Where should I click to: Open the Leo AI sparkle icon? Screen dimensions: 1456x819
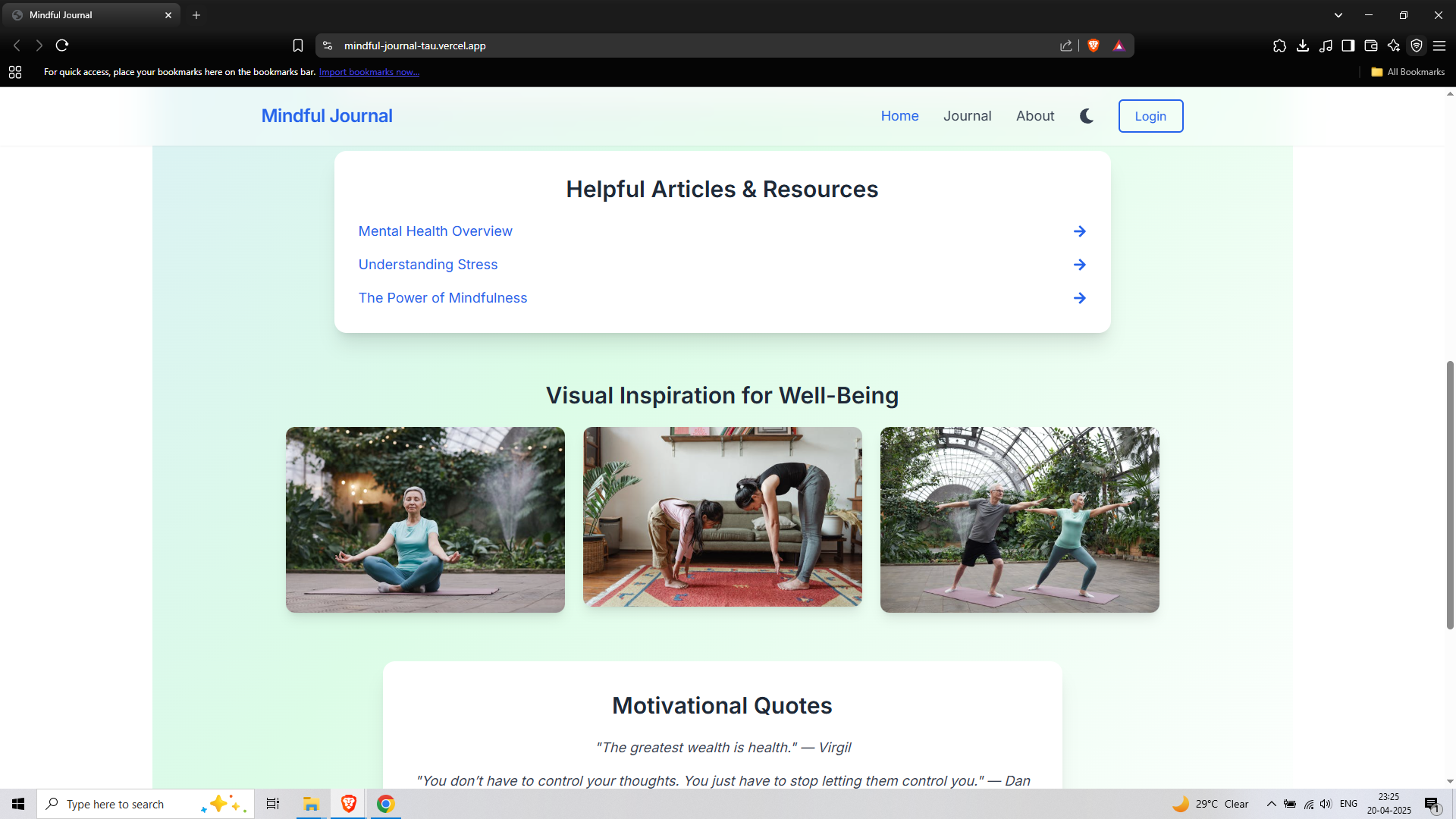1394,45
